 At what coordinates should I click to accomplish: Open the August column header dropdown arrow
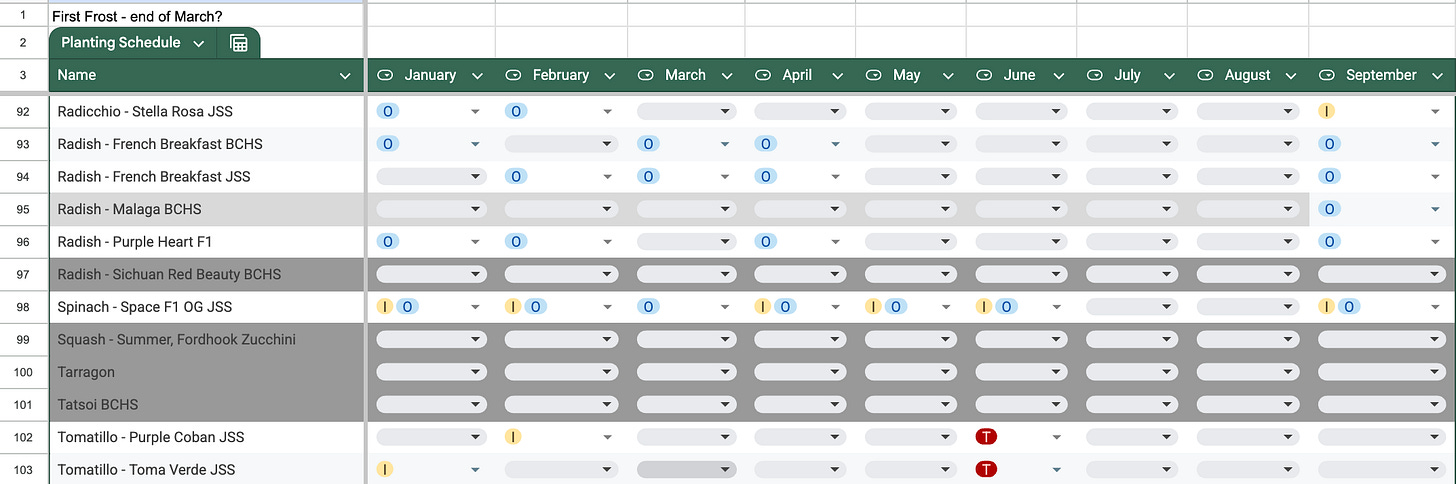click(1292, 75)
